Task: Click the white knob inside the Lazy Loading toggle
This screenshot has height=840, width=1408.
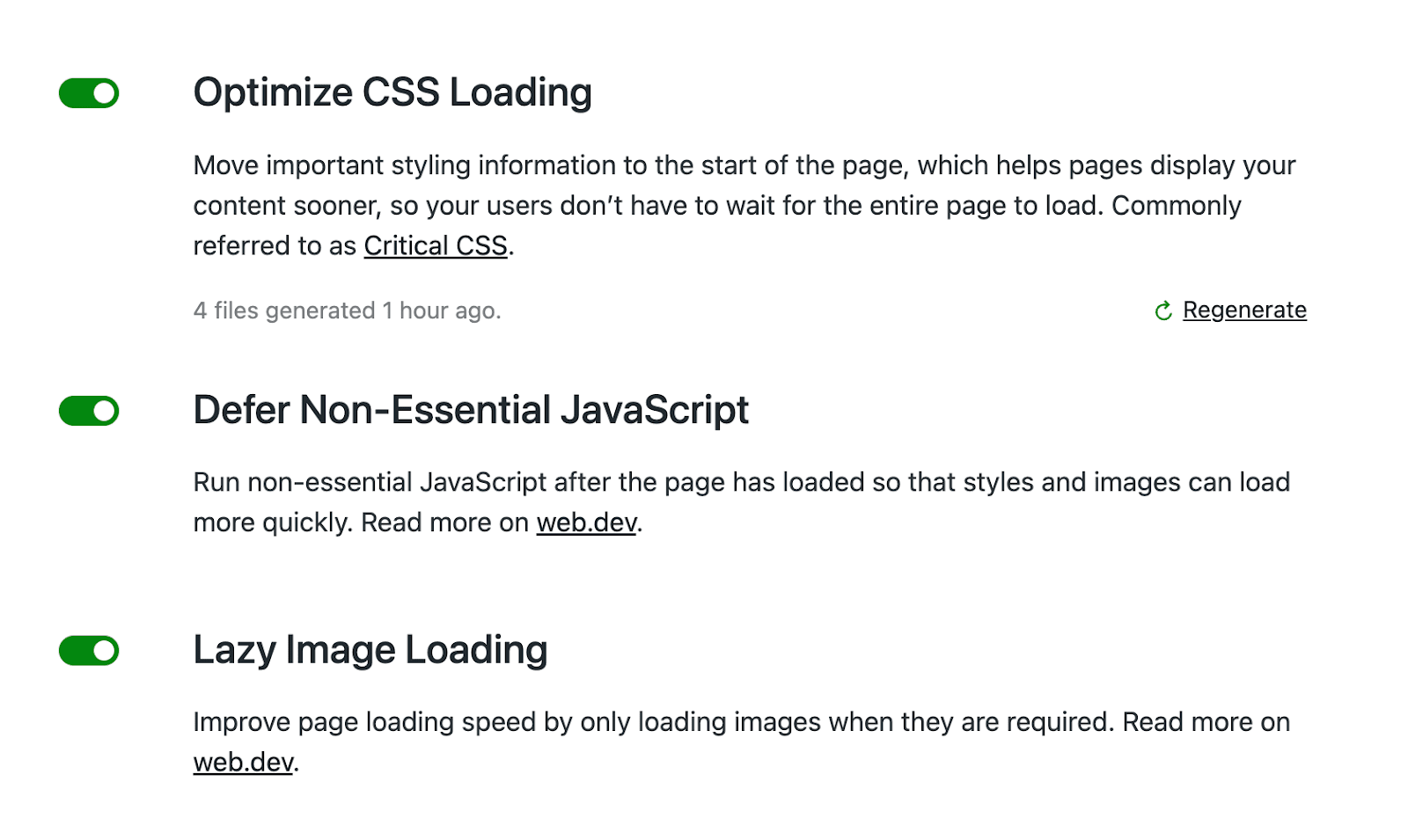Action: pos(103,651)
